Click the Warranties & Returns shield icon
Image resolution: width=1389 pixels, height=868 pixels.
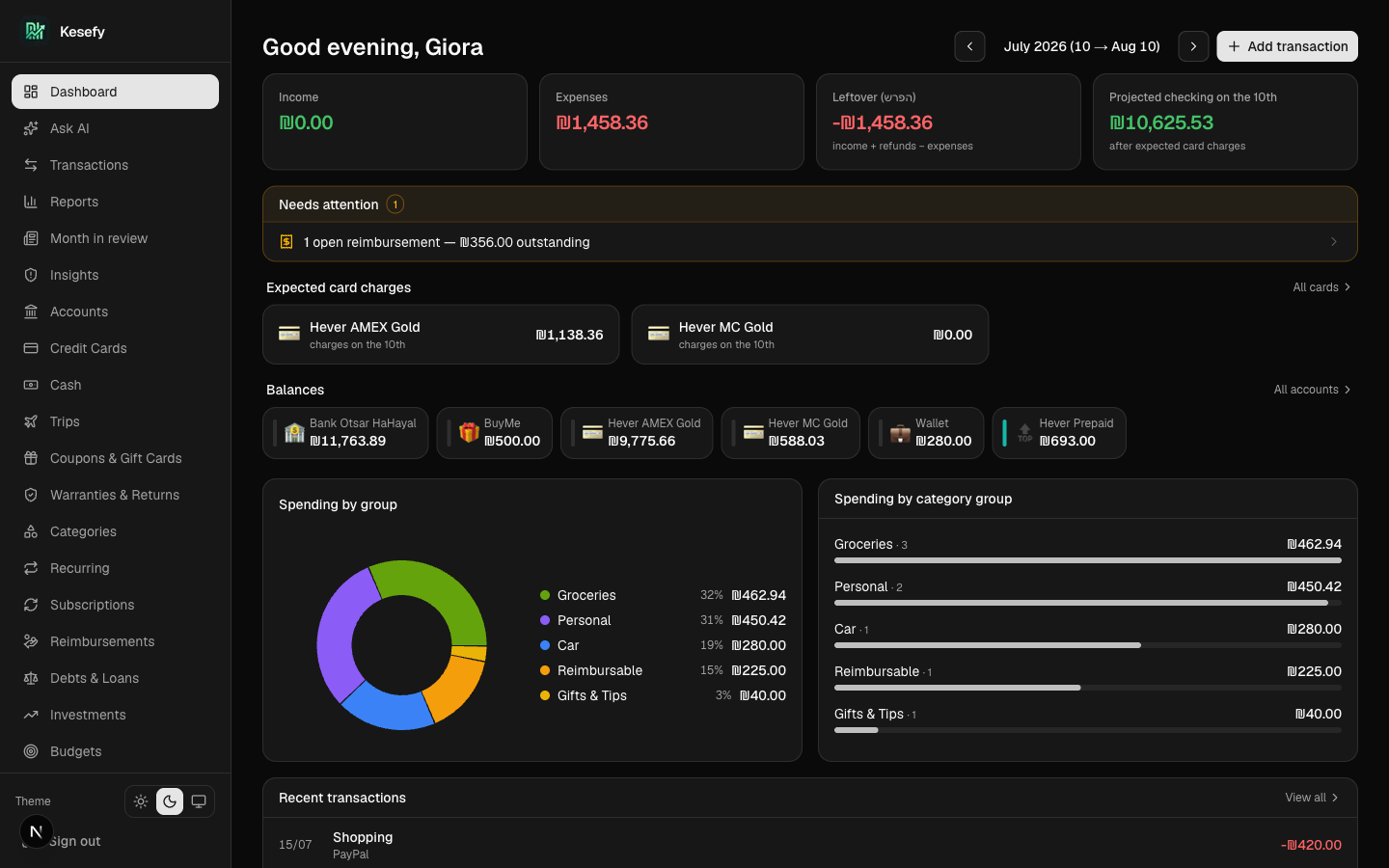click(31, 495)
